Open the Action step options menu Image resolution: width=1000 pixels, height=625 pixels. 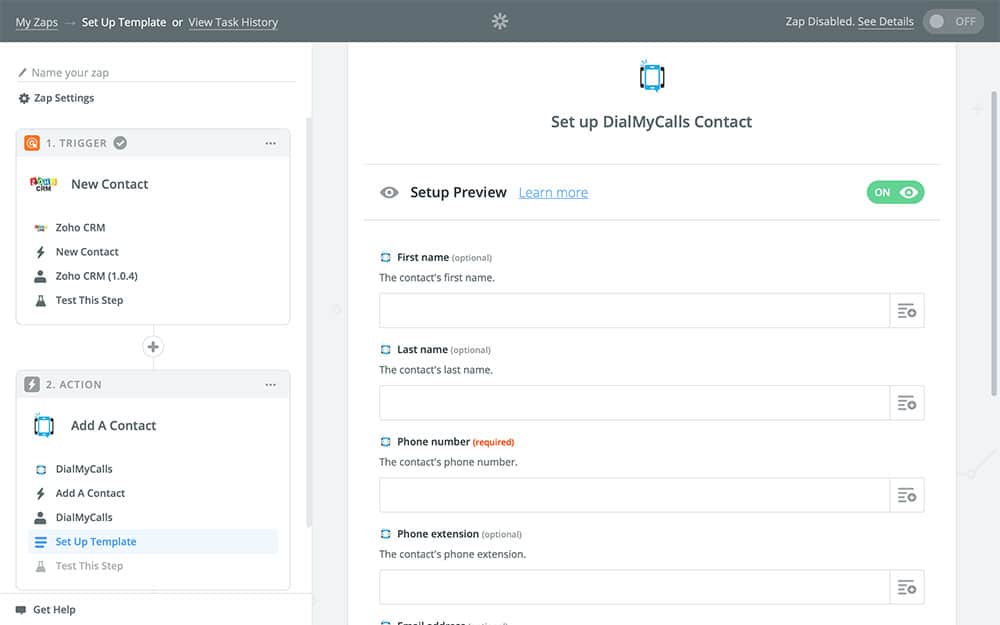click(270, 385)
